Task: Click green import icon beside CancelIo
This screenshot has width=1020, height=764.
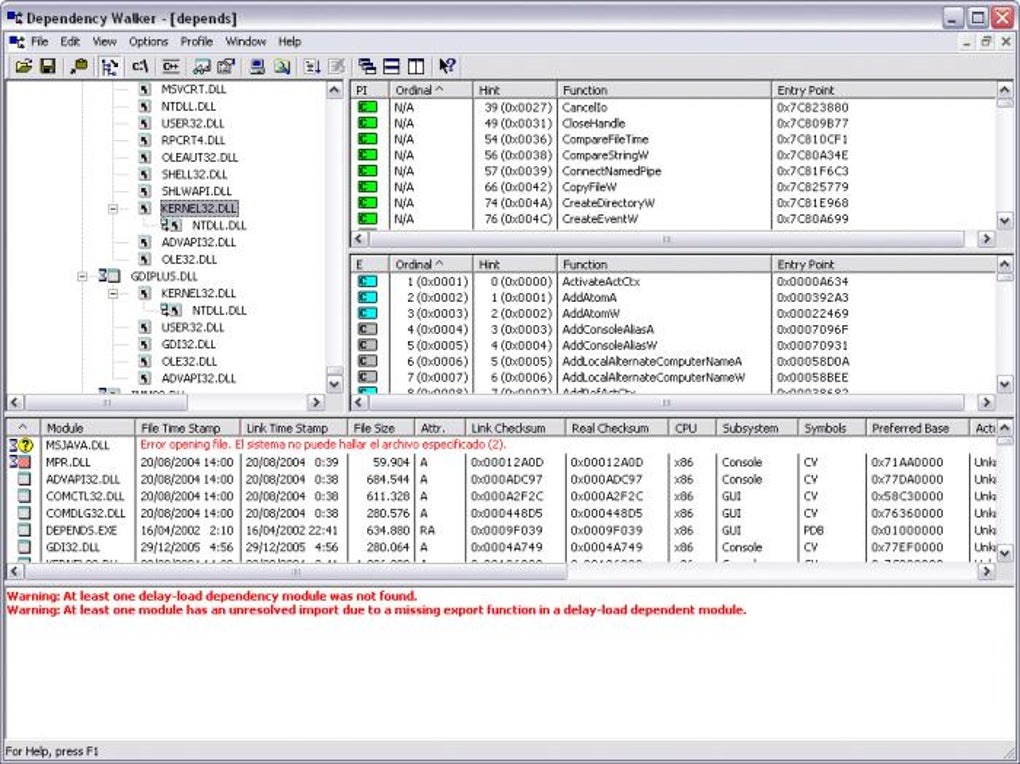Action: 368,107
